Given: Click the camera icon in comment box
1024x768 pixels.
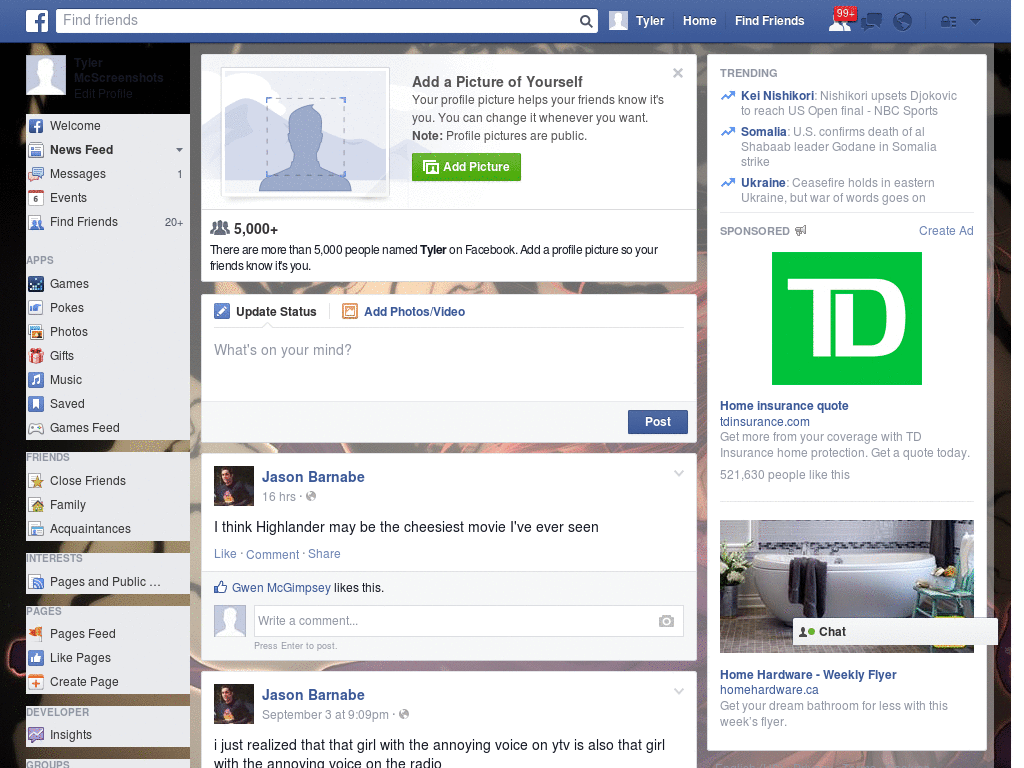Looking at the screenshot, I should (666, 621).
